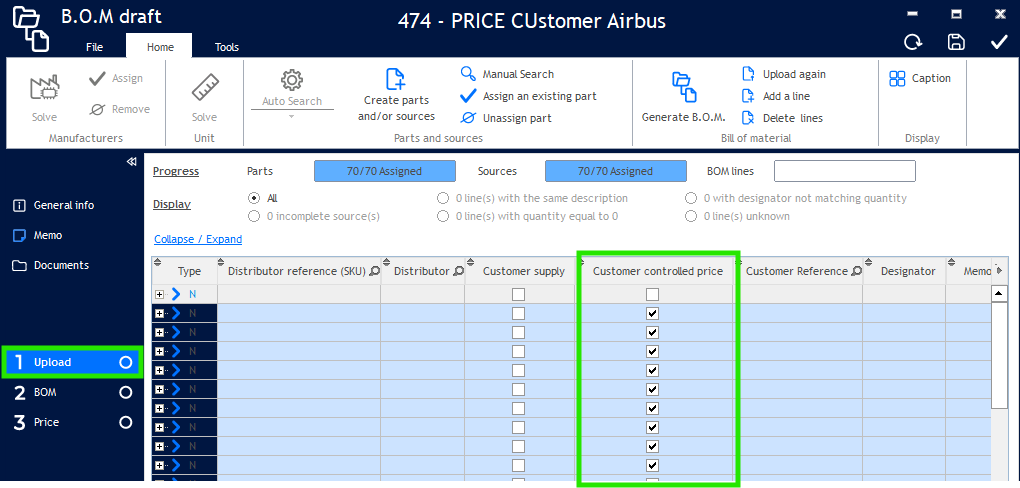Click the save disk icon

click(x=956, y=42)
